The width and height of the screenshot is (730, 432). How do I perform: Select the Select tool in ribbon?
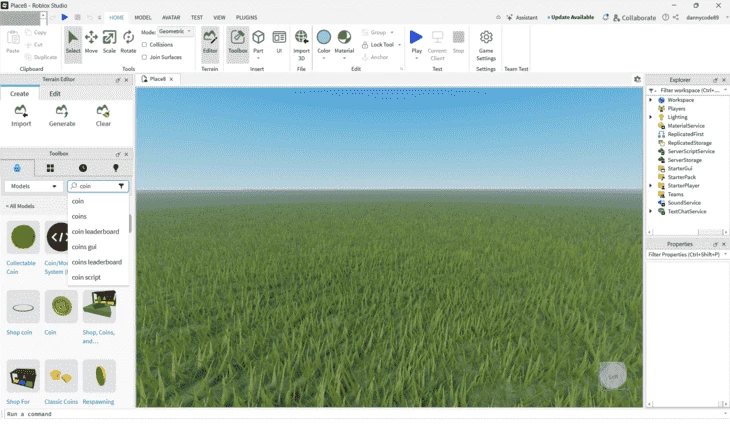click(x=73, y=43)
